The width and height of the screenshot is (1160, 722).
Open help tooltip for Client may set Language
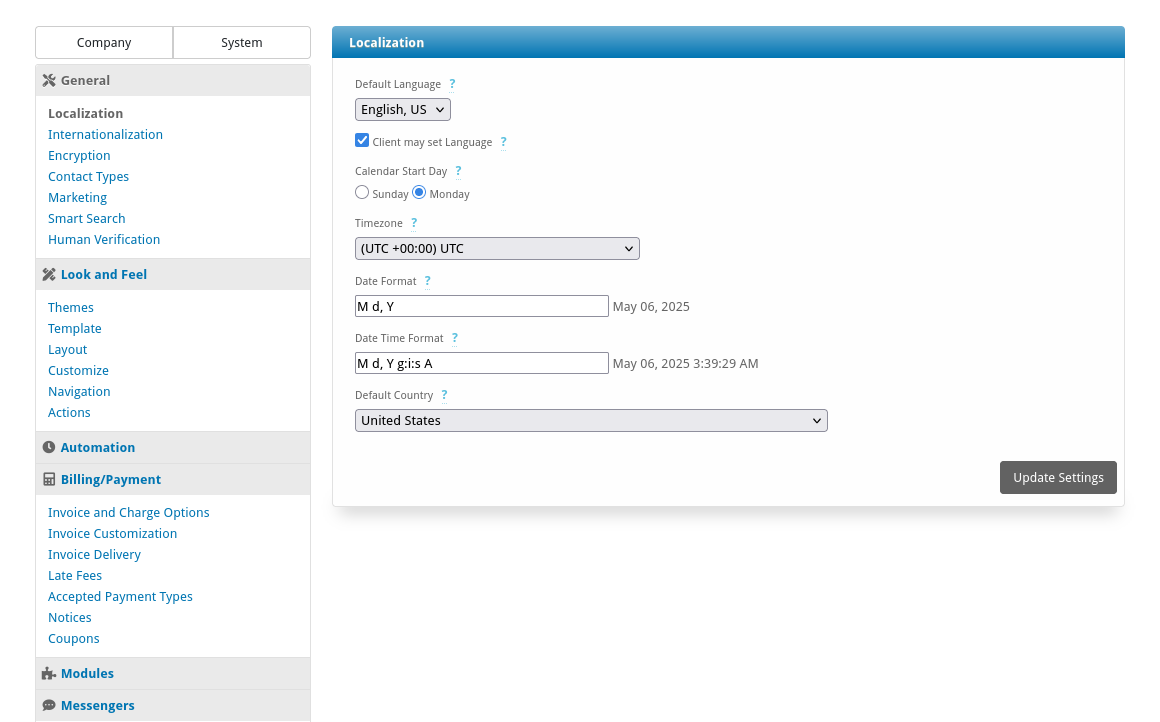pos(503,142)
